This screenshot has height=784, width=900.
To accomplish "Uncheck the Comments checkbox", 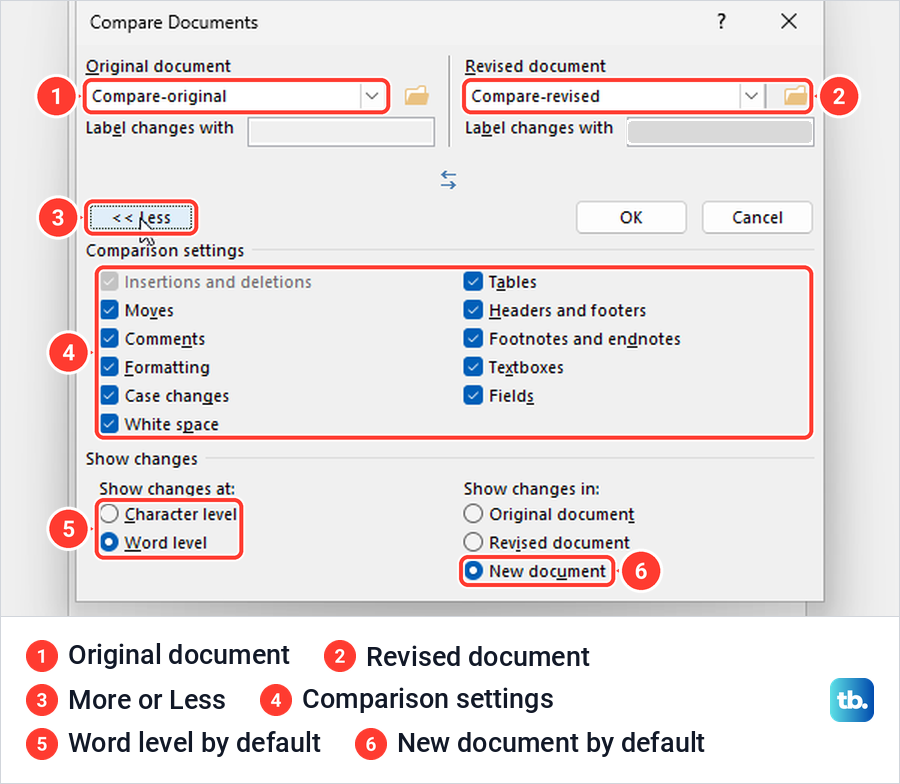I will (x=109, y=339).
